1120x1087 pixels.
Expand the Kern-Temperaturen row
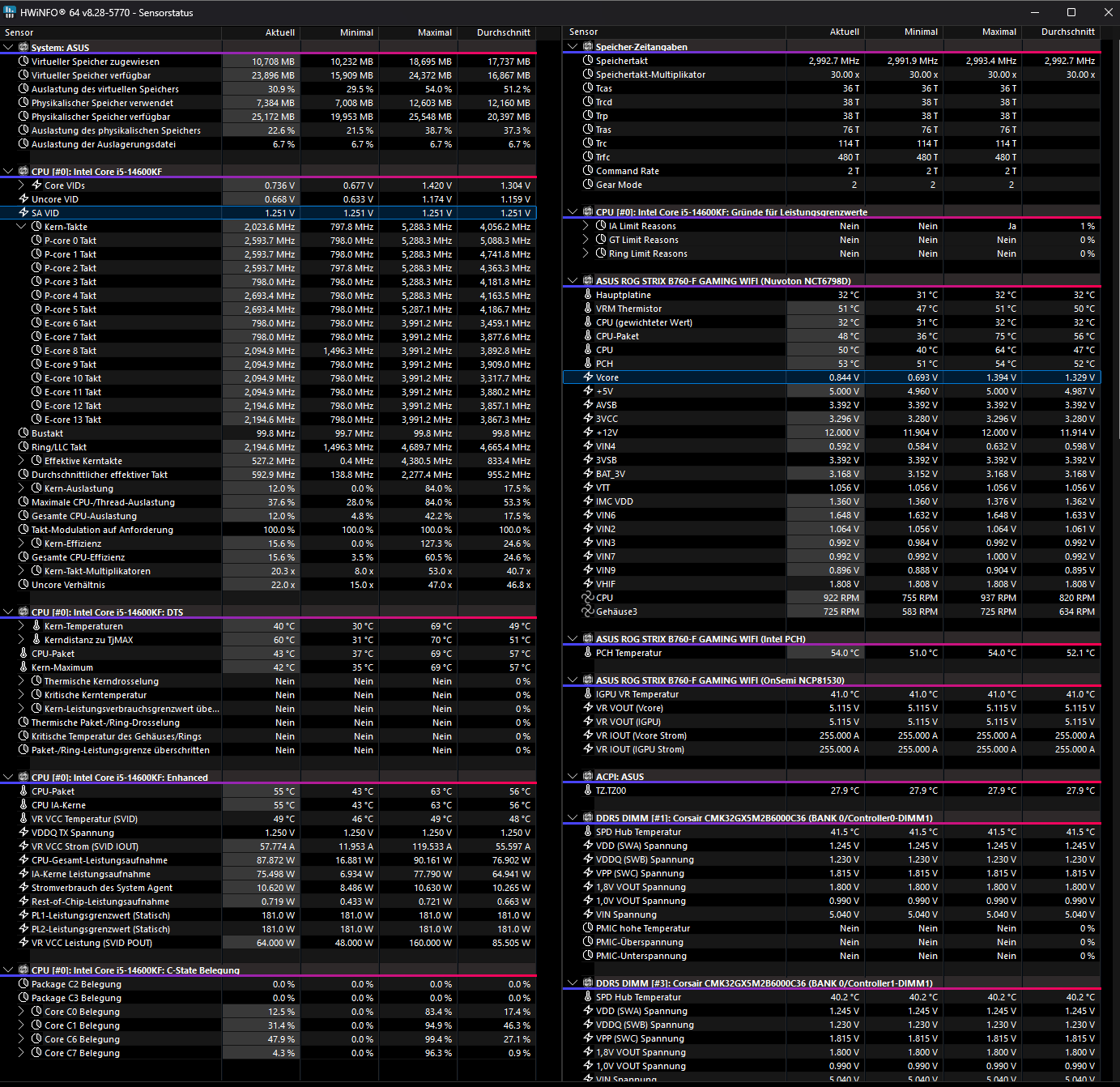coord(22,626)
